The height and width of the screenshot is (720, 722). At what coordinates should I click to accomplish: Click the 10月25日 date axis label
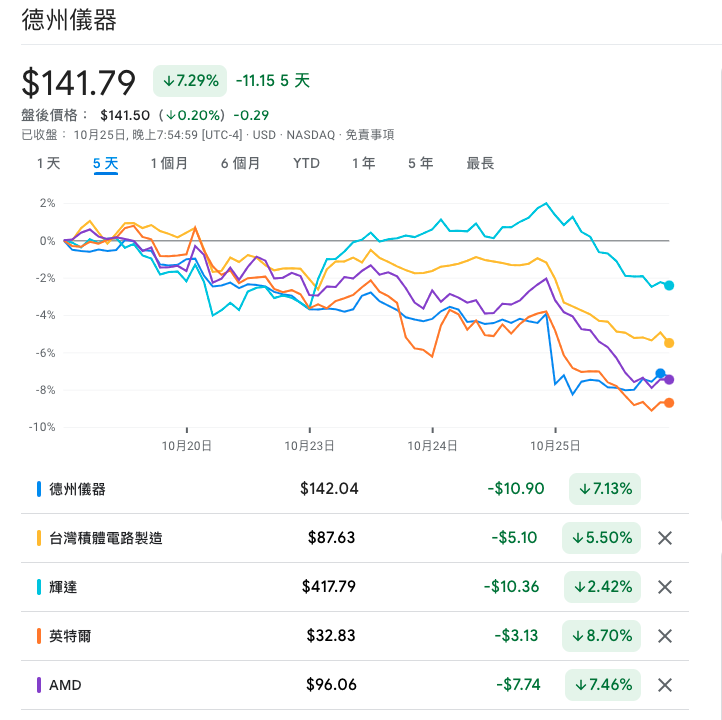(x=555, y=446)
